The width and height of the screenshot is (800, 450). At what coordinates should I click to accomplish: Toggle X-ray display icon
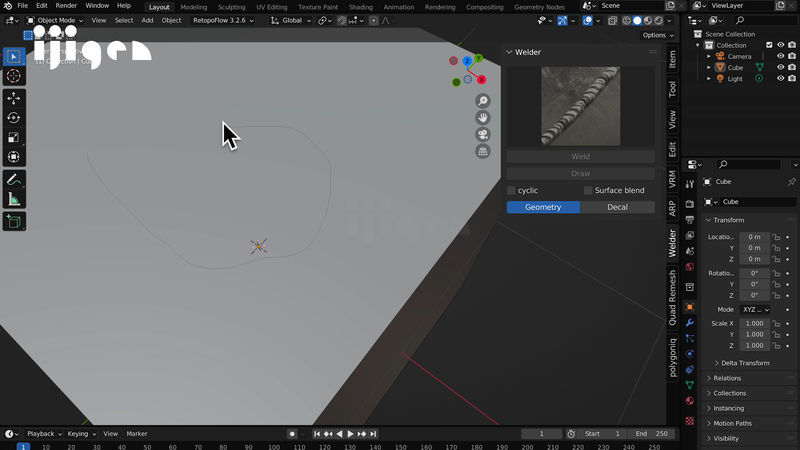[612, 20]
